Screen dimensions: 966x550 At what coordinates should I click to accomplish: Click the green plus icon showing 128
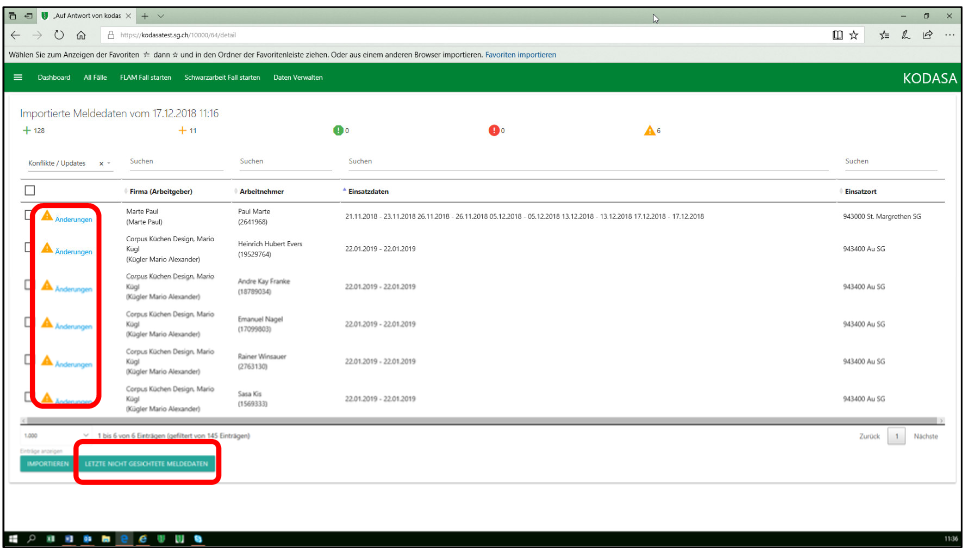[x=26, y=131]
